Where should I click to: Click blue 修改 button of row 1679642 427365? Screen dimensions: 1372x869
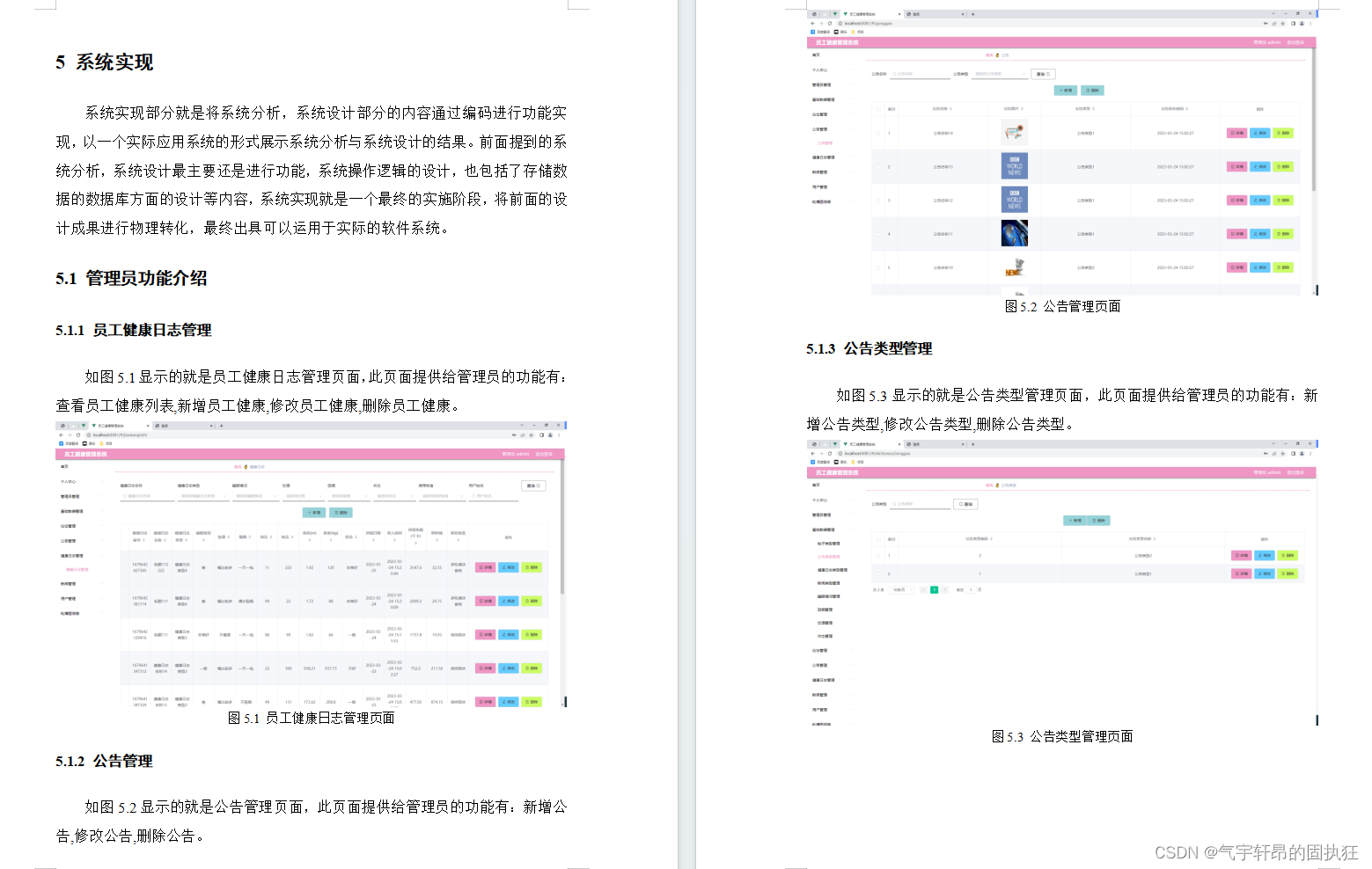[x=509, y=567]
